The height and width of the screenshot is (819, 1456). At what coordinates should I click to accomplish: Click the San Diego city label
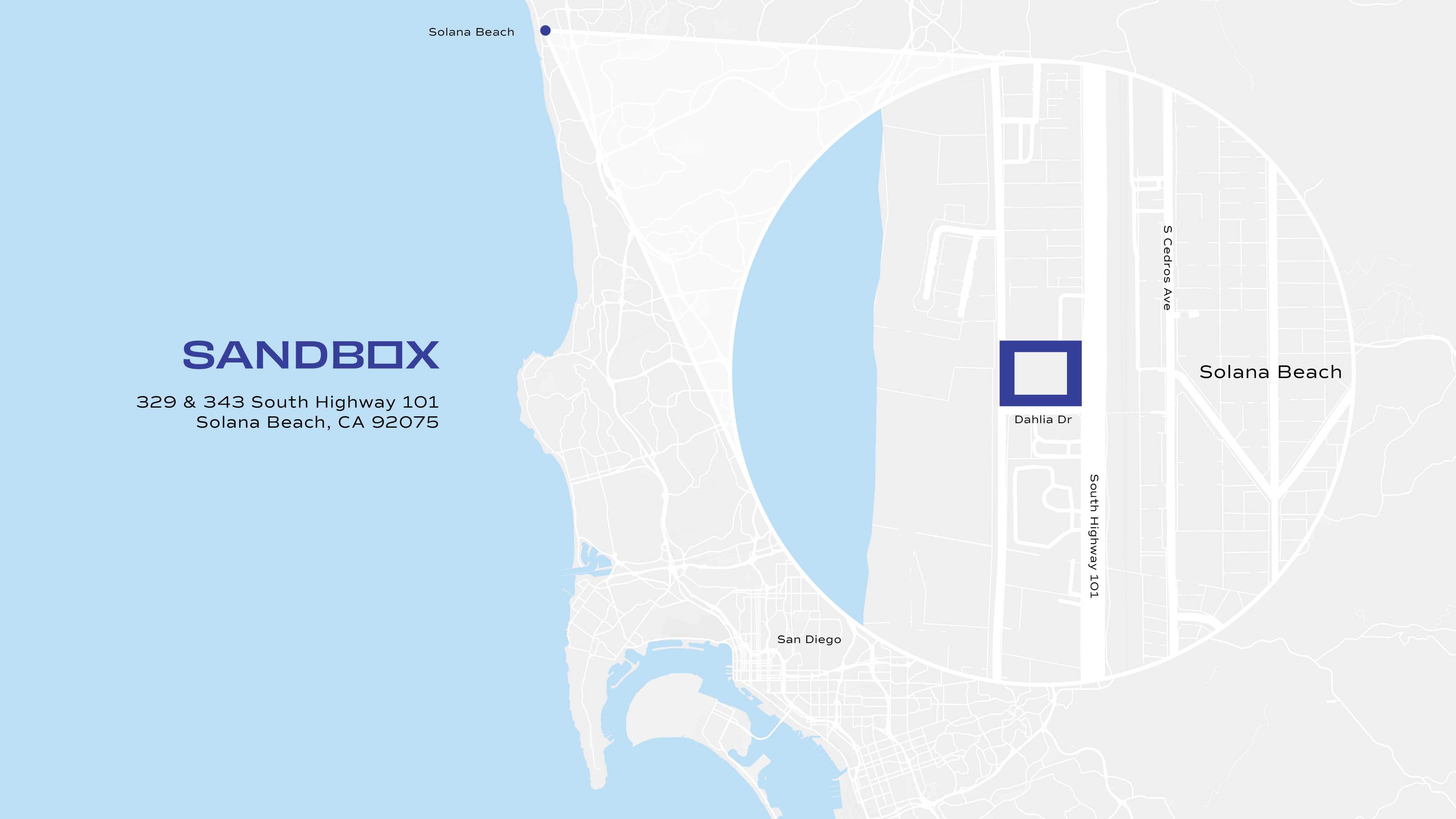click(x=809, y=639)
